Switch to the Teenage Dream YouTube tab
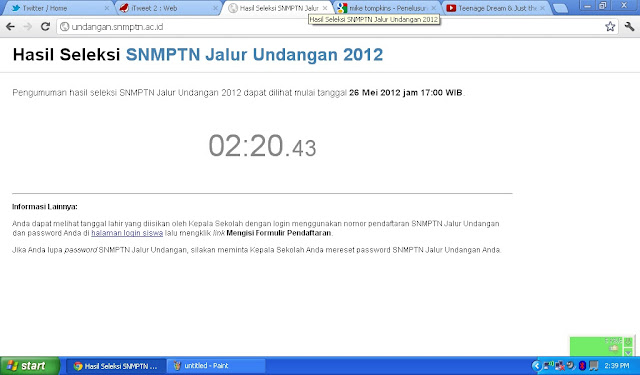 [497, 8]
